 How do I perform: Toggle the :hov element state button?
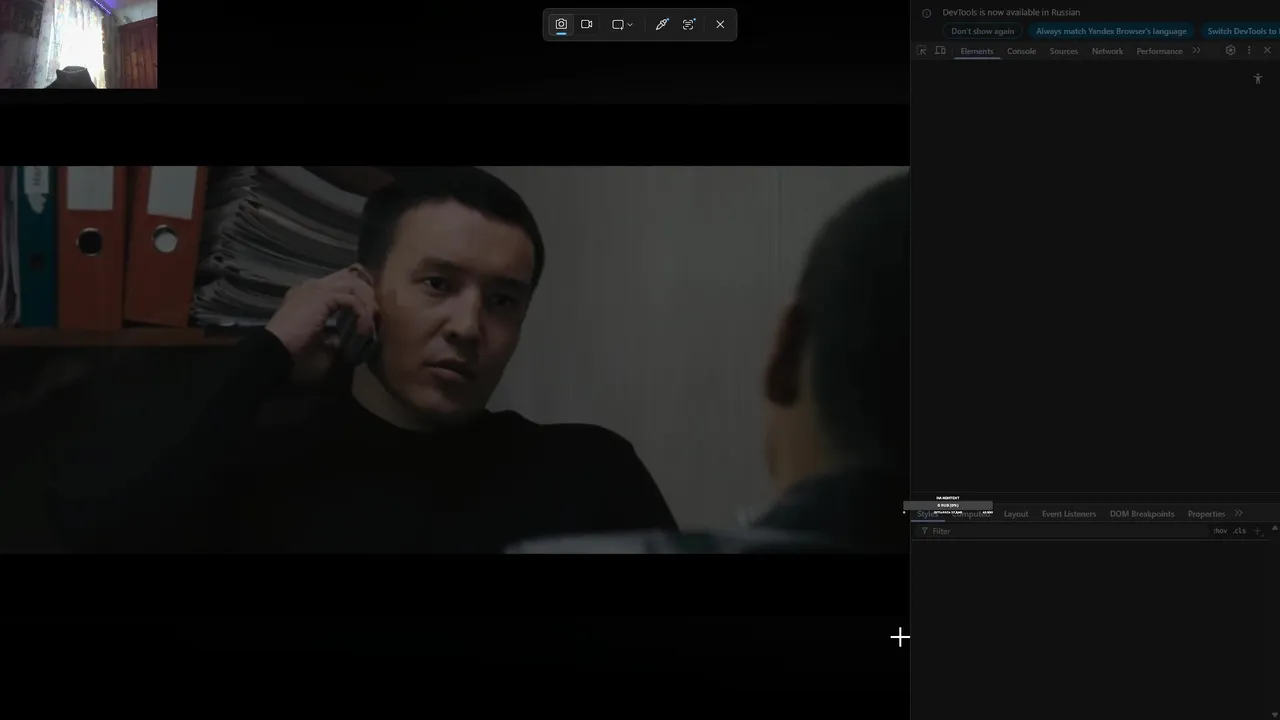pyautogui.click(x=1220, y=531)
